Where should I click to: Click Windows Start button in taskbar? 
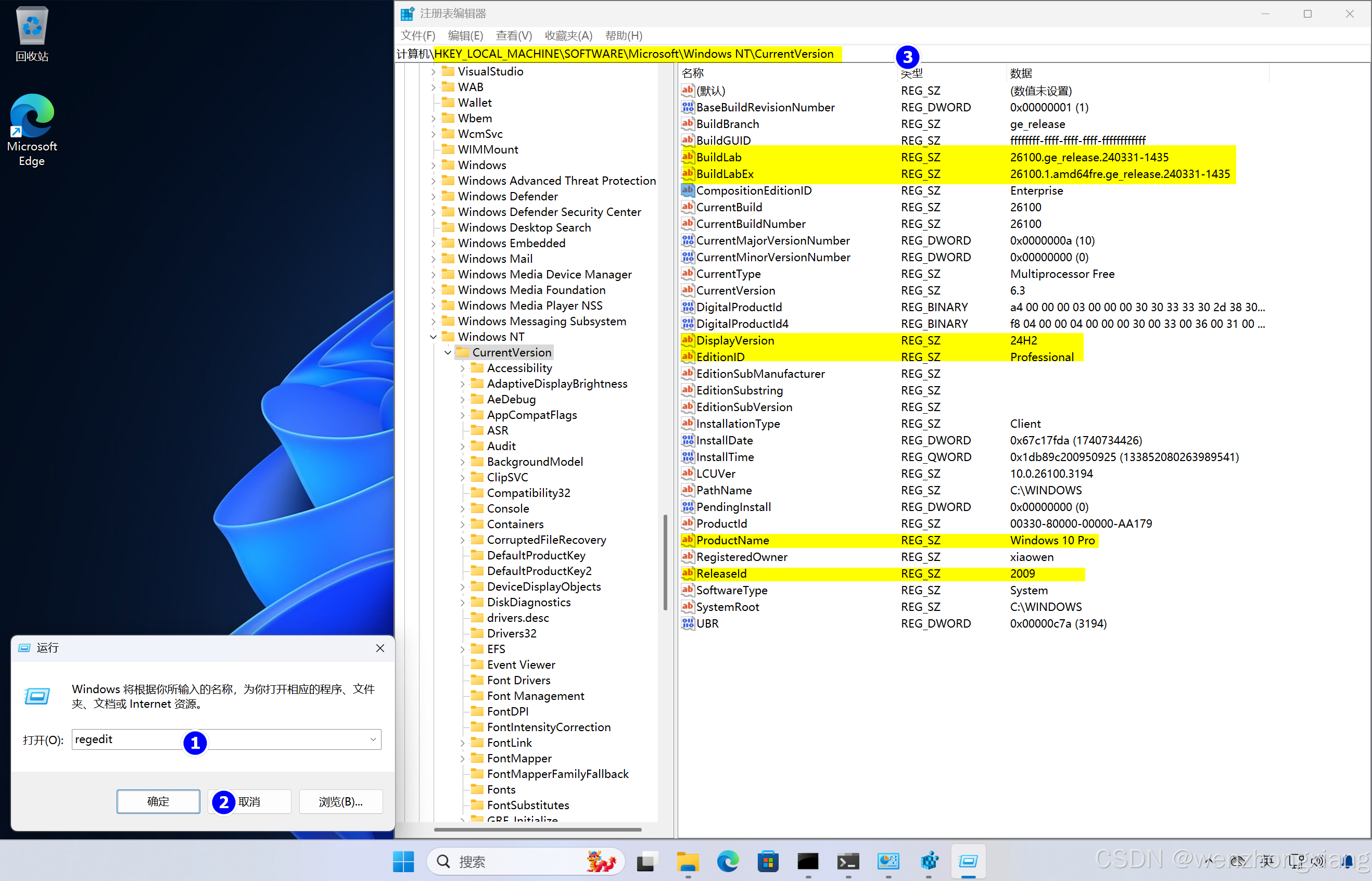click(x=403, y=861)
